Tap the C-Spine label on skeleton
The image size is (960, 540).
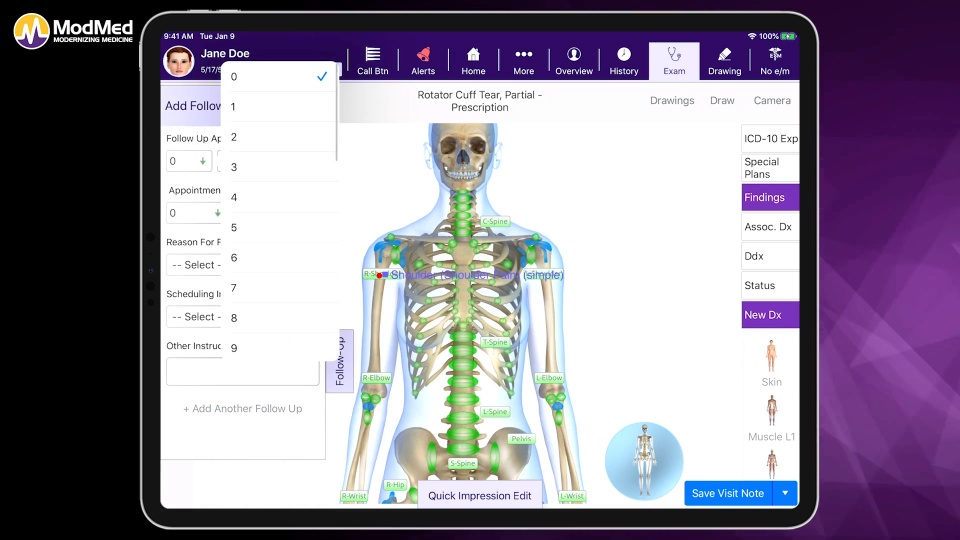[x=495, y=222]
